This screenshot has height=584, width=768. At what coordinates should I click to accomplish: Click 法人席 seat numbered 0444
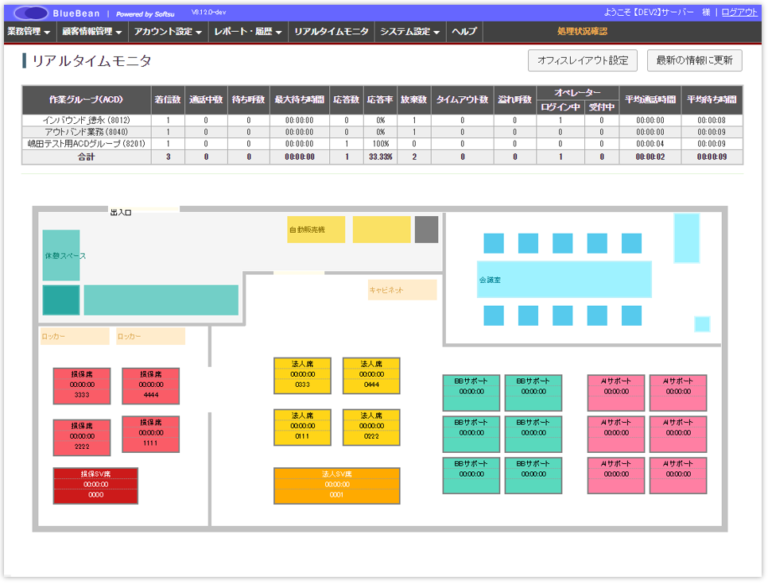(x=371, y=375)
